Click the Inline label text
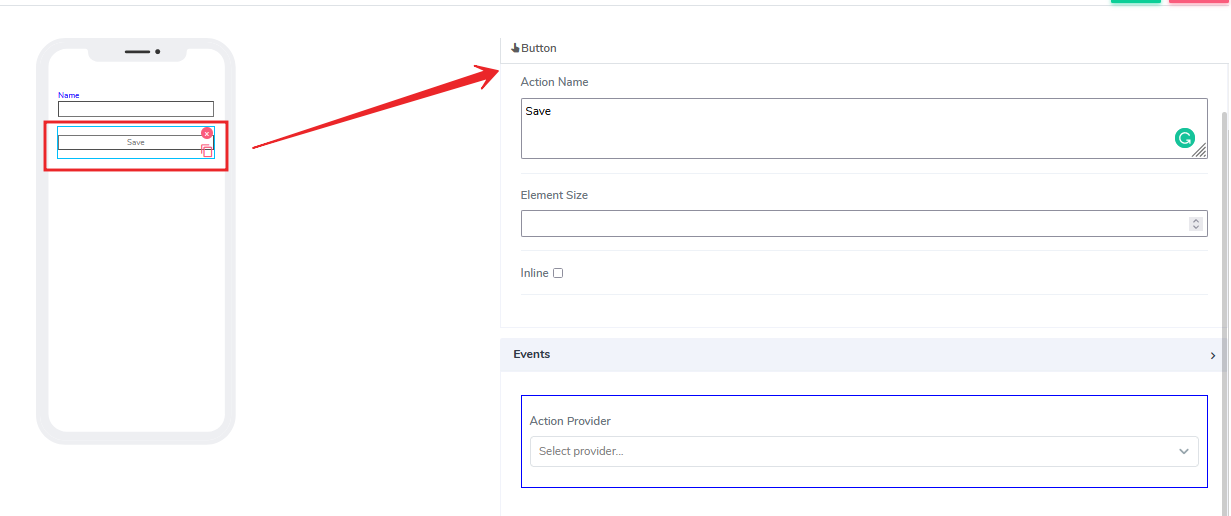Screen dimensions: 1231x516 coord(534,273)
